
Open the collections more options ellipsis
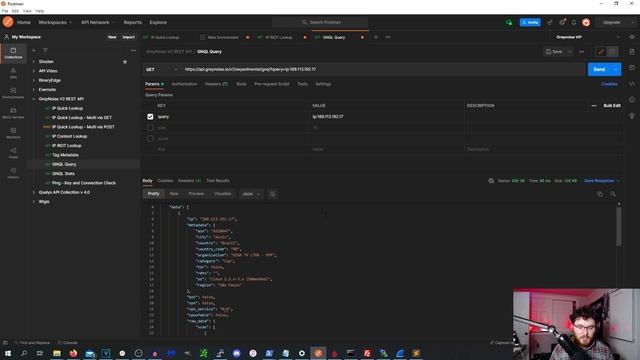133,50
